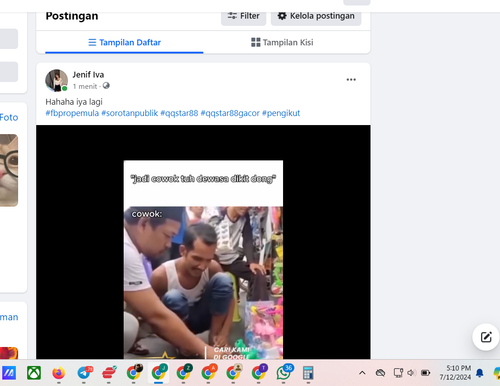Viewport: 500px width, 386px height.
Task: Open first Chrome window with photo avatar
Action: (x=133, y=373)
